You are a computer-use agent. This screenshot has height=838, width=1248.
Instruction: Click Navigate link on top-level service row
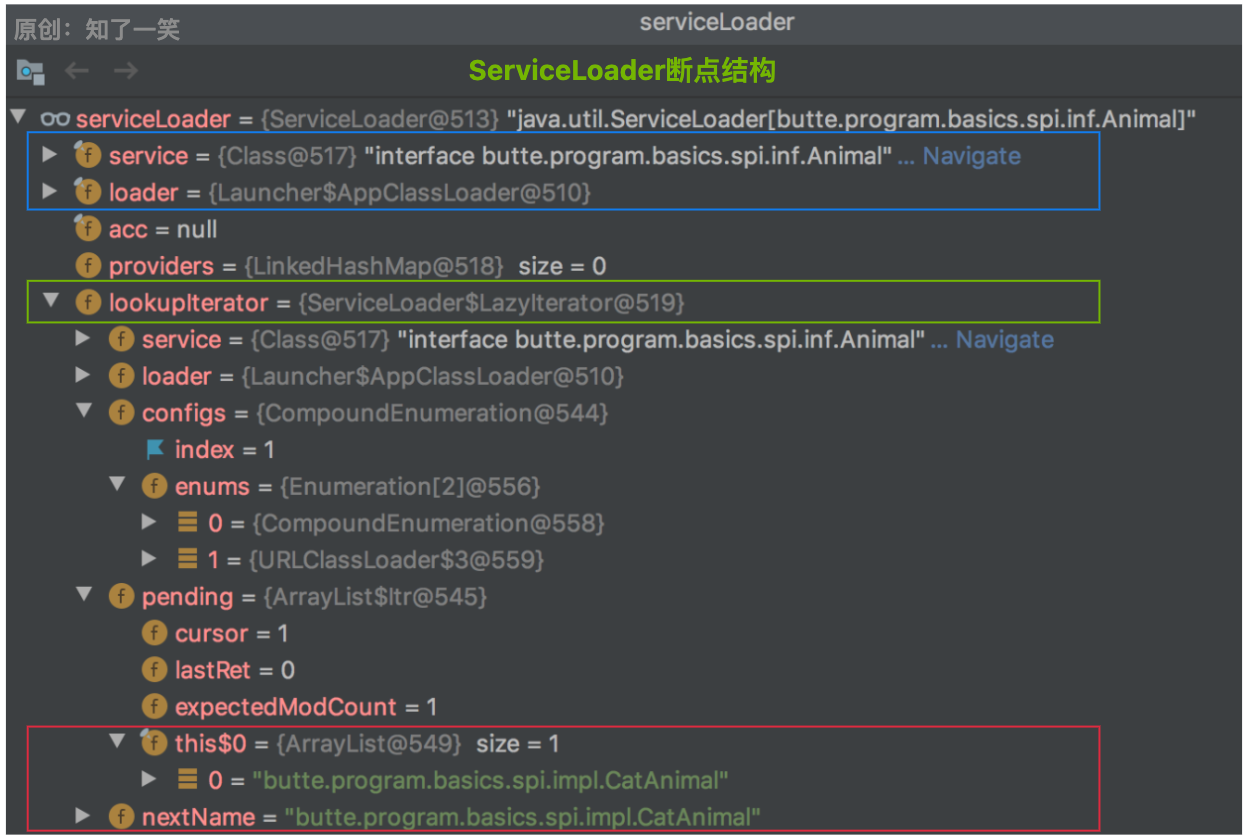[x=971, y=156]
